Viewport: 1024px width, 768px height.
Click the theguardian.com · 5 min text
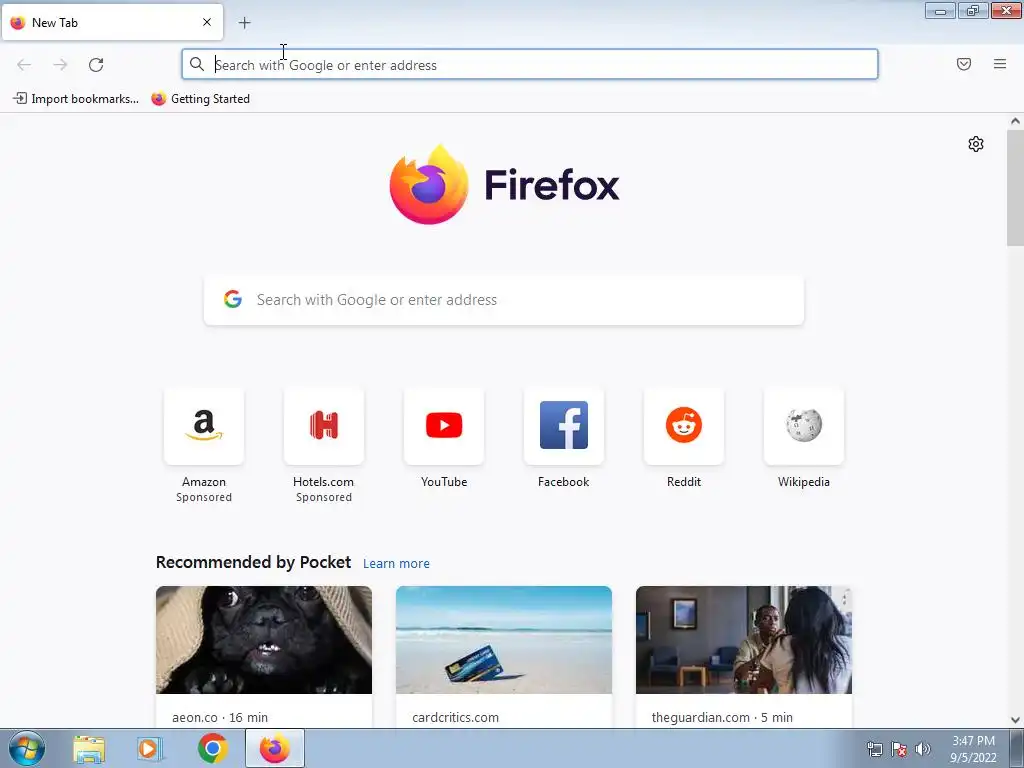pyautogui.click(x=722, y=717)
